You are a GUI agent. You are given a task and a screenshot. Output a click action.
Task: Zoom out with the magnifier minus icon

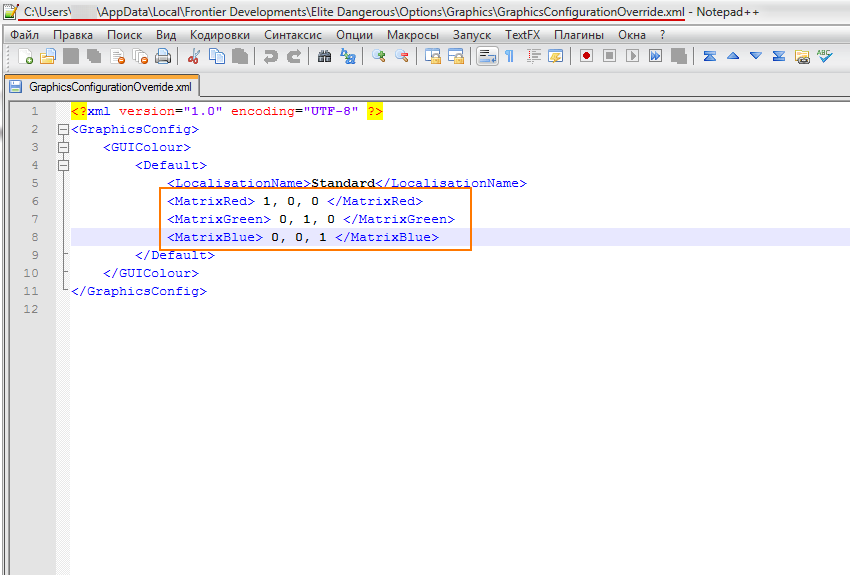(402, 56)
